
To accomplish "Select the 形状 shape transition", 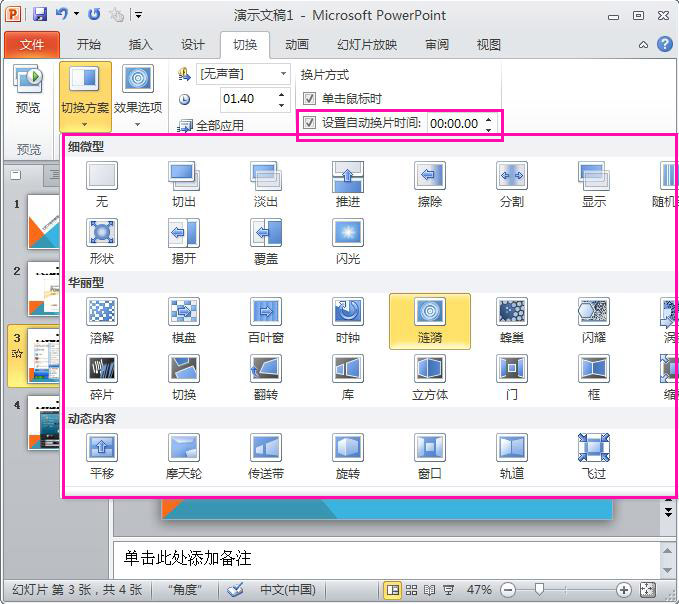I will [102, 242].
